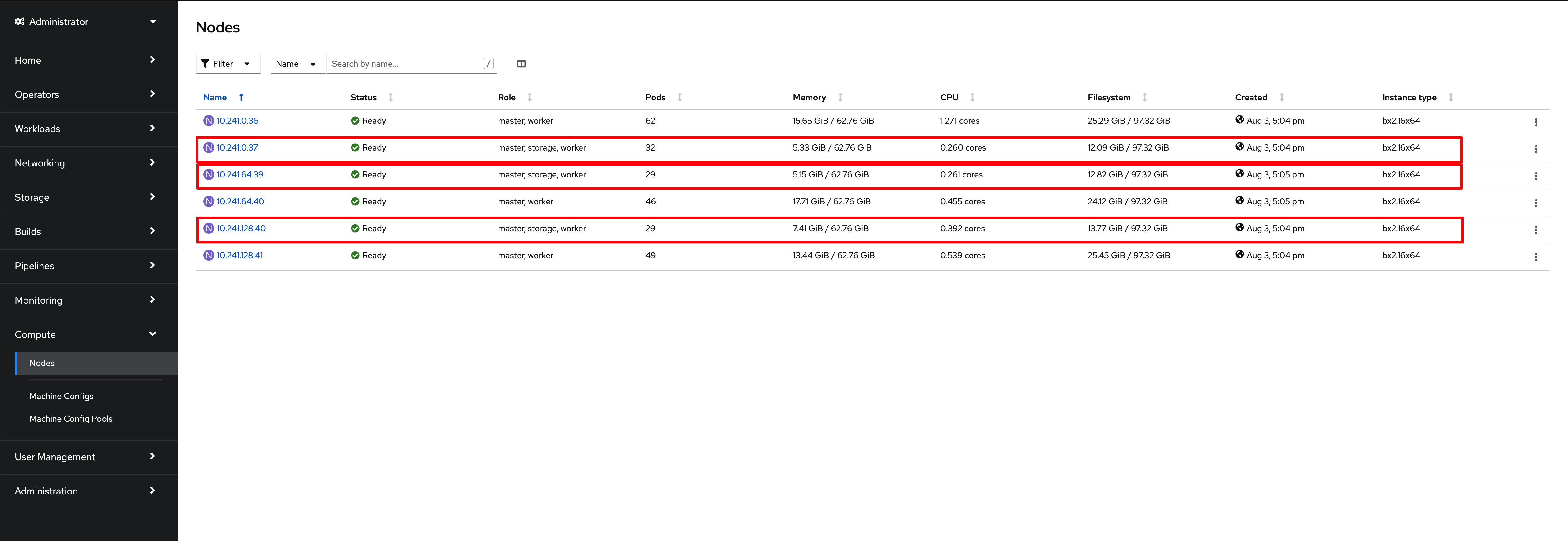Screen dimensions: 1568x541
Task: Select Nodes in the Compute menu
Action: pyautogui.click(x=96, y=363)
